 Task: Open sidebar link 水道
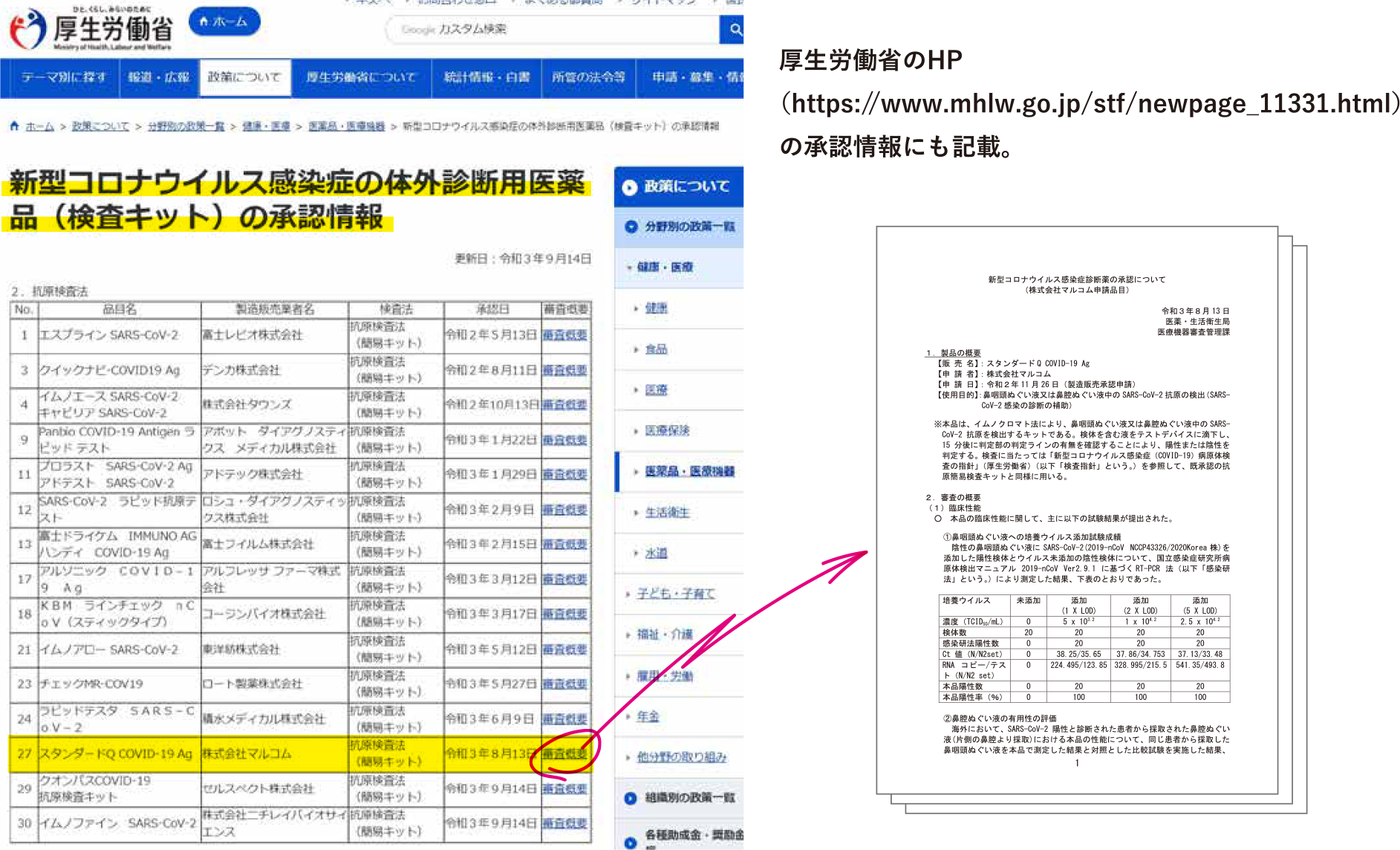click(x=657, y=554)
